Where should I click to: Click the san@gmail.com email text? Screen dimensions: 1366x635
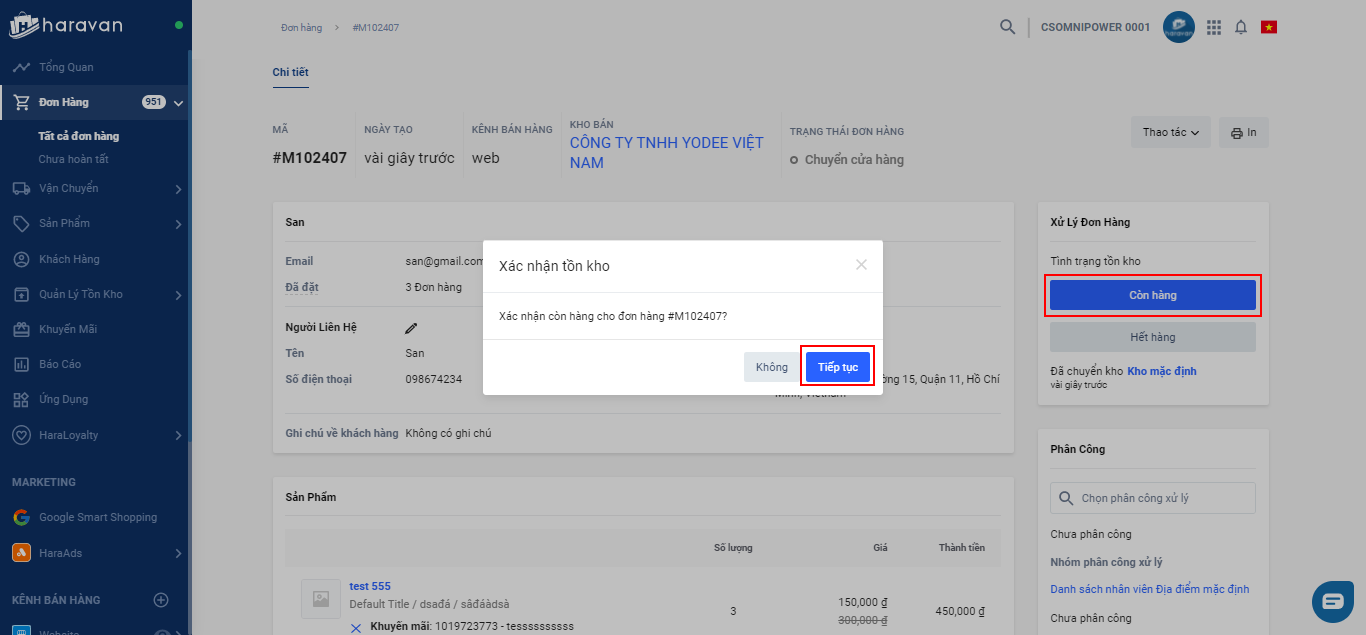pyautogui.click(x=445, y=261)
